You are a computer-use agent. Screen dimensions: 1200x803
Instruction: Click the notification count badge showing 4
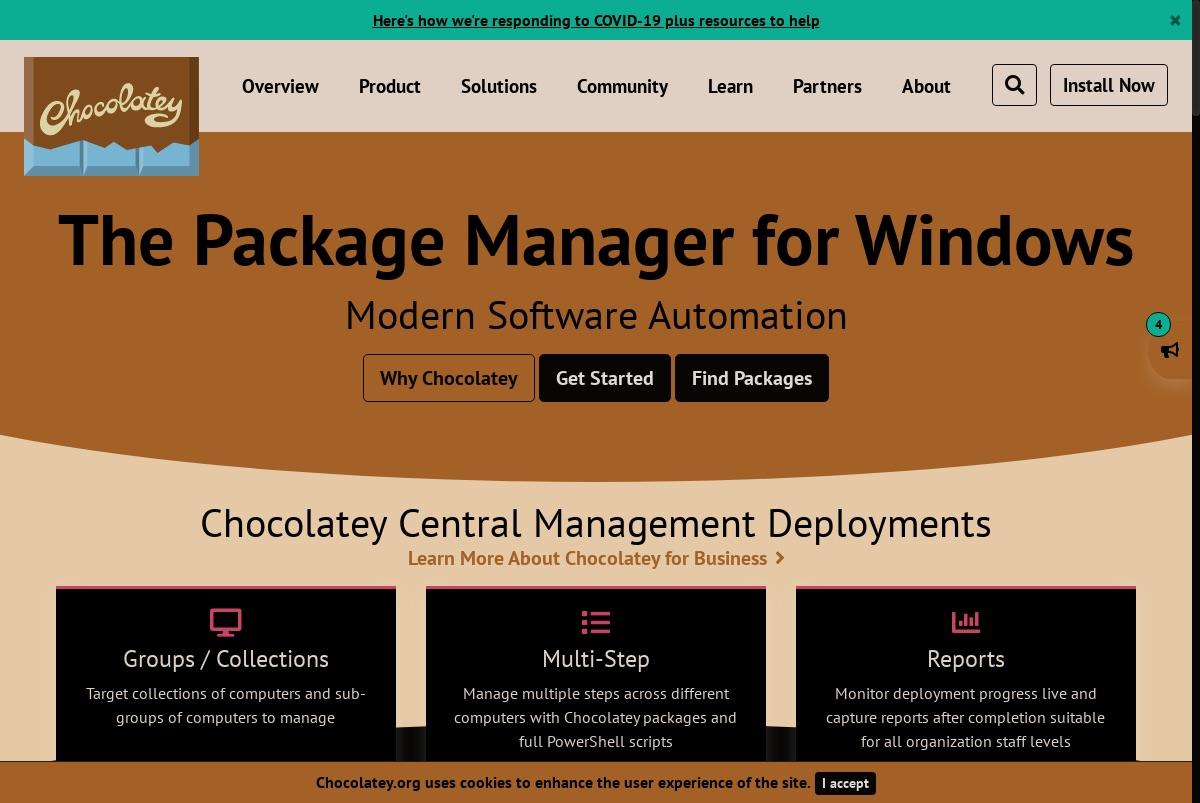click(x=1158, y=324)
